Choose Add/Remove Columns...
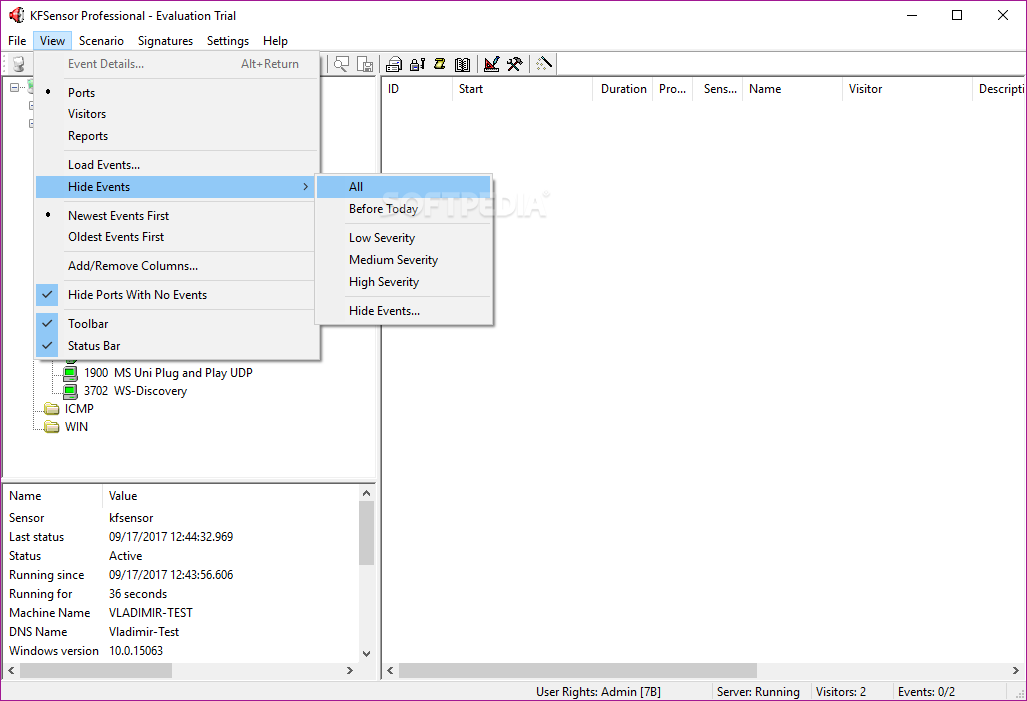This screenshot has height=701, width=1027. tap(177, 266)
